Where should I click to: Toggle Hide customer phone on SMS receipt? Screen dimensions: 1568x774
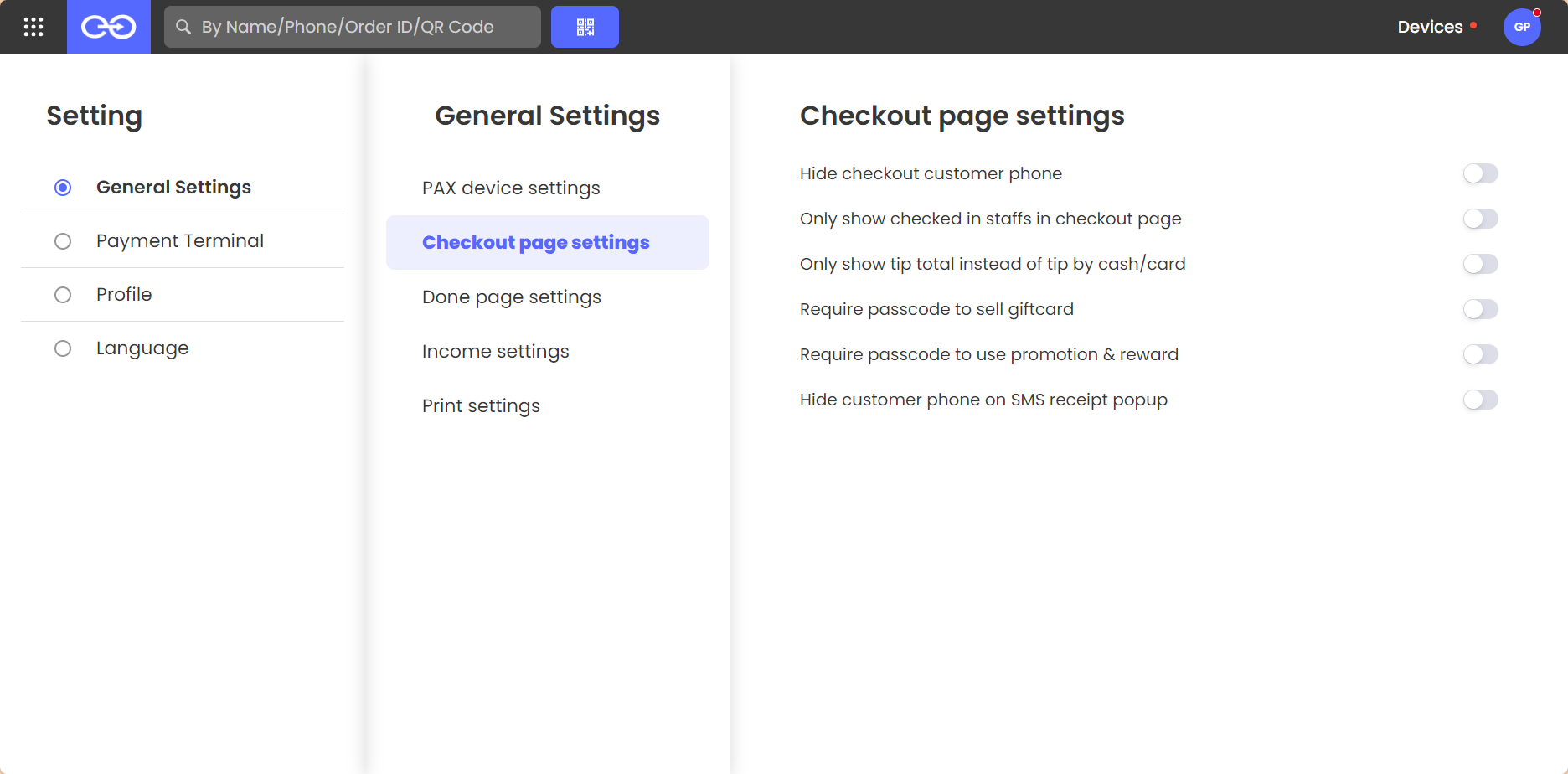point(1480,400)
